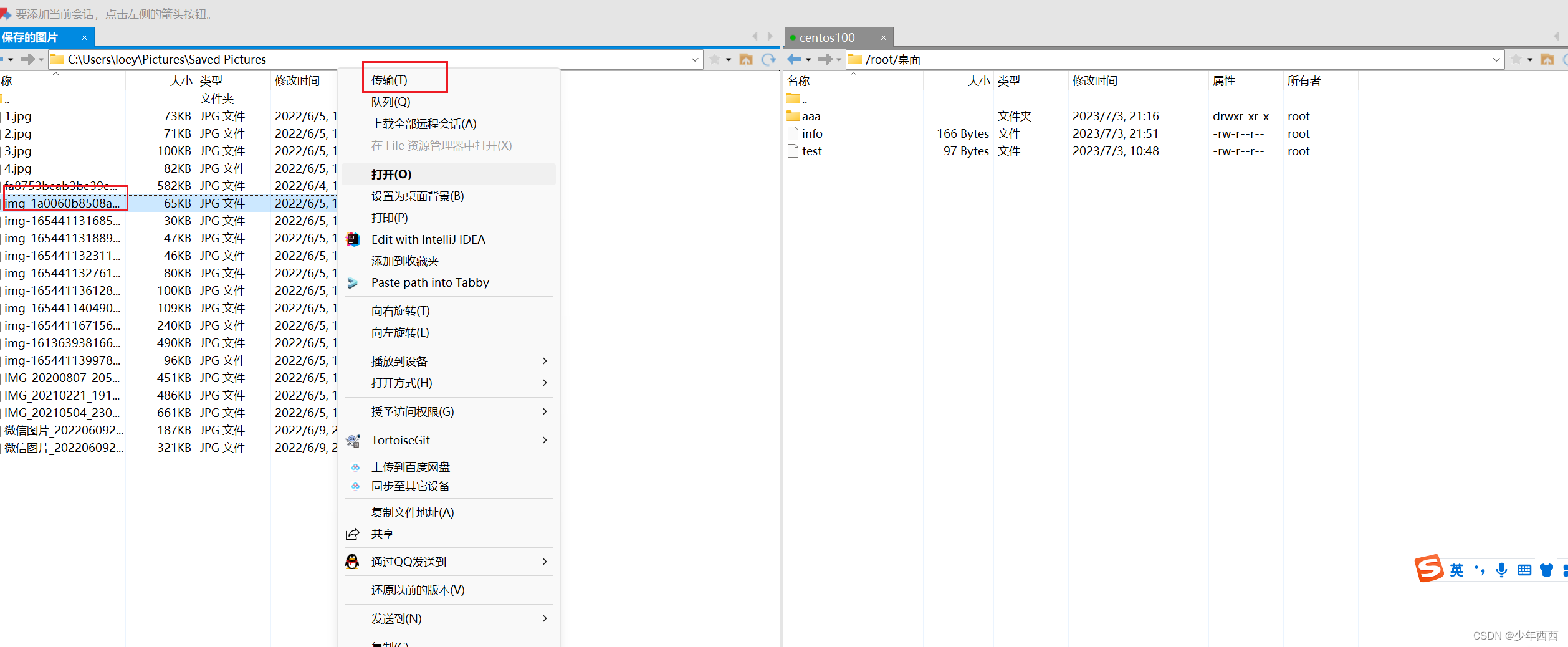Open Sogou soft keyboard
This screenshot has width=1568, height=647.
tap(1524, 570)
